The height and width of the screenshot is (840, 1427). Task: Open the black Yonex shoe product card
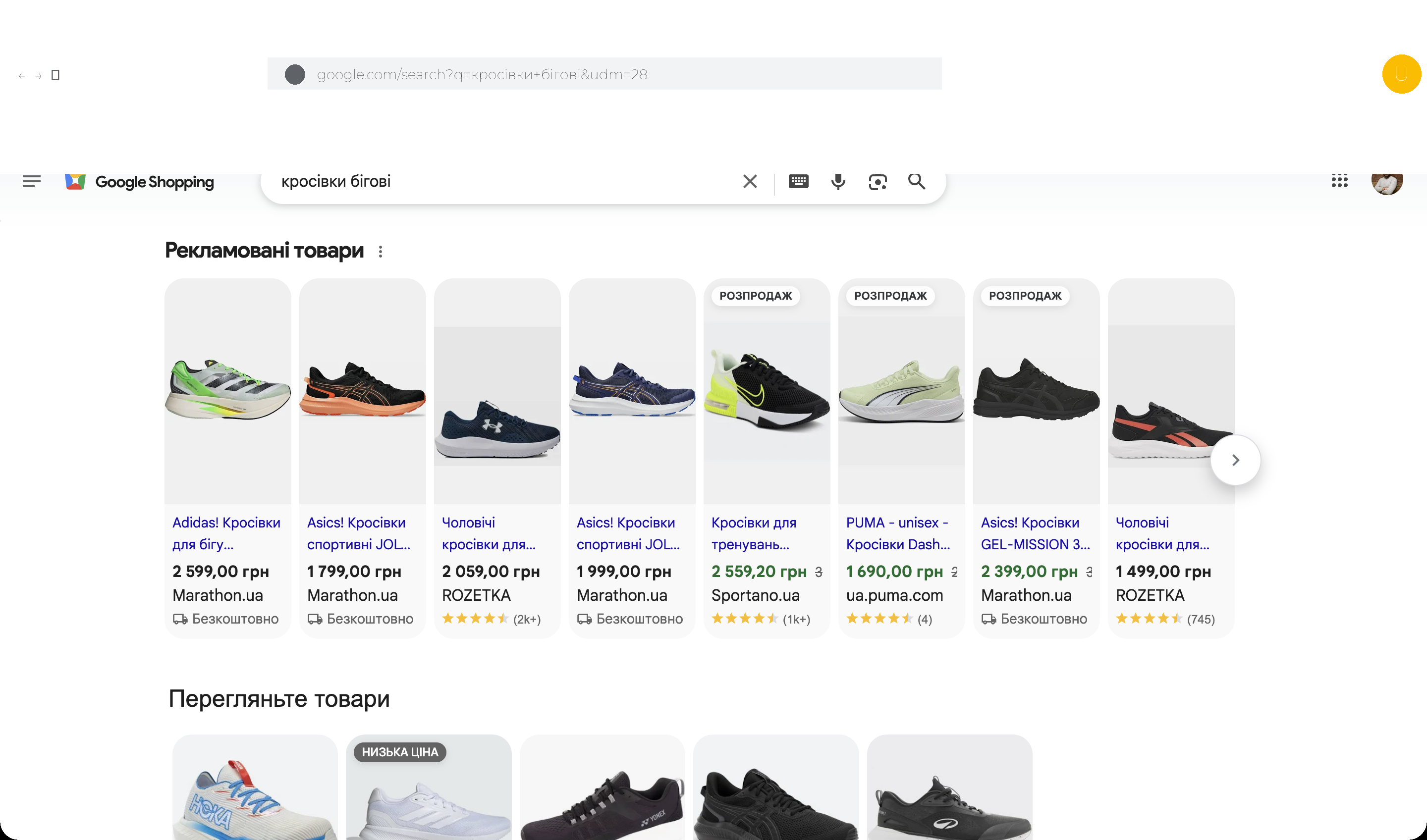click(x=602, y=787)
